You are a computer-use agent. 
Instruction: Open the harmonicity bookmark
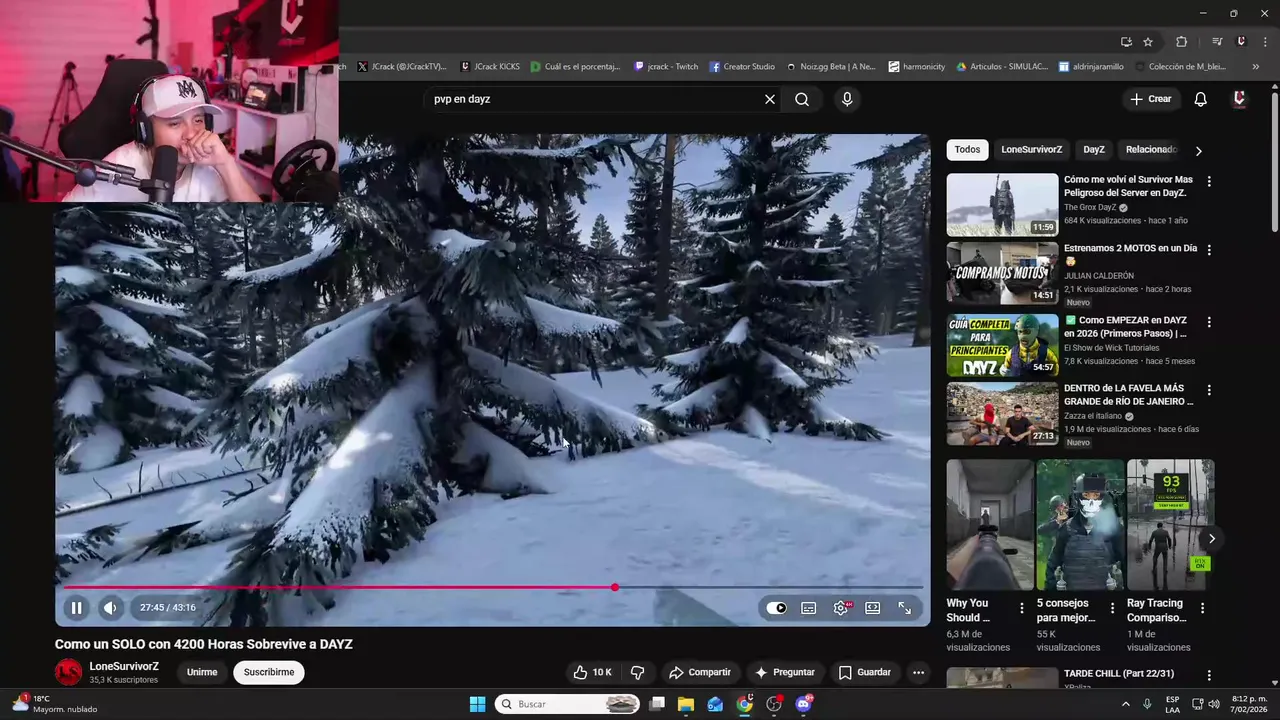pyautogui.click(x=917, y=67)
